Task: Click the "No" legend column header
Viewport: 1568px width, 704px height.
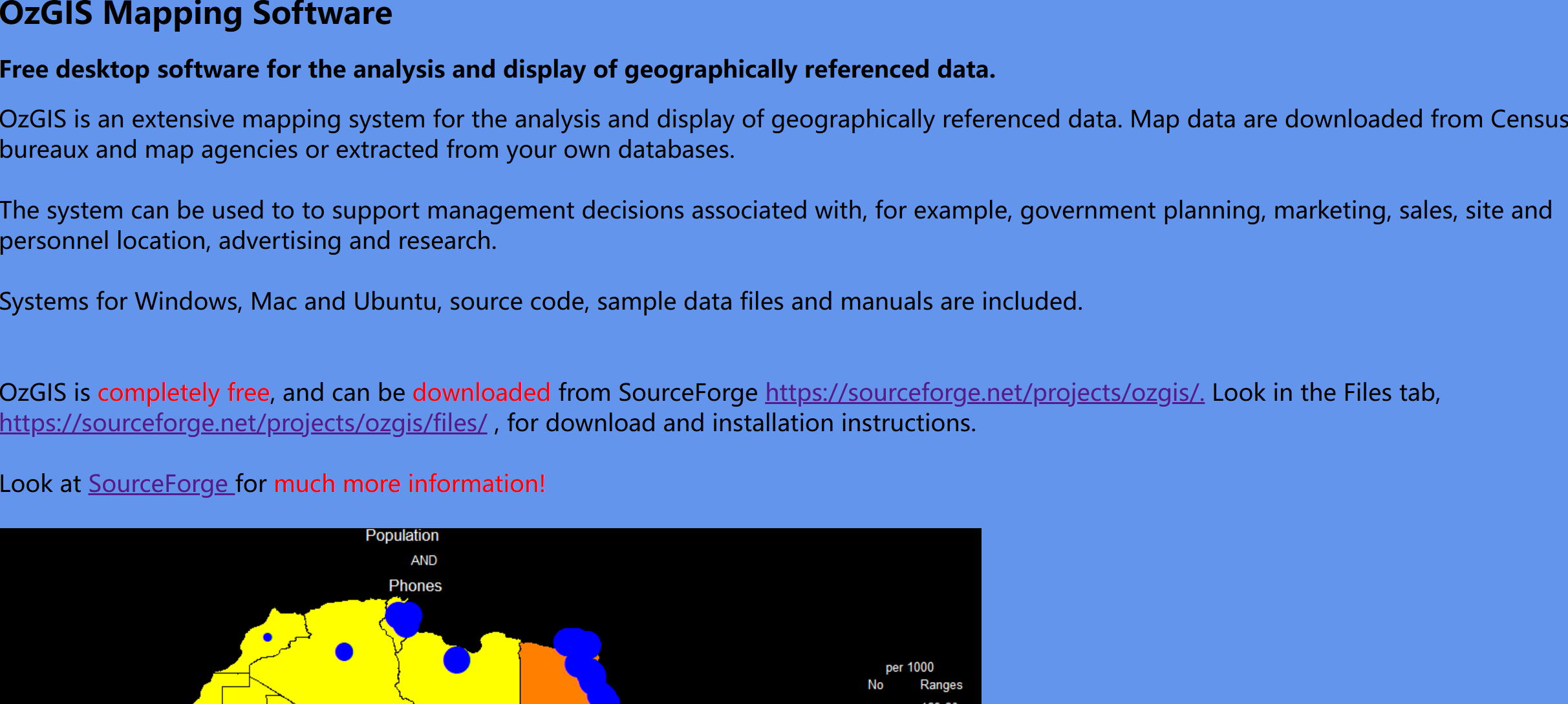Action: click(x=875, y=685)
